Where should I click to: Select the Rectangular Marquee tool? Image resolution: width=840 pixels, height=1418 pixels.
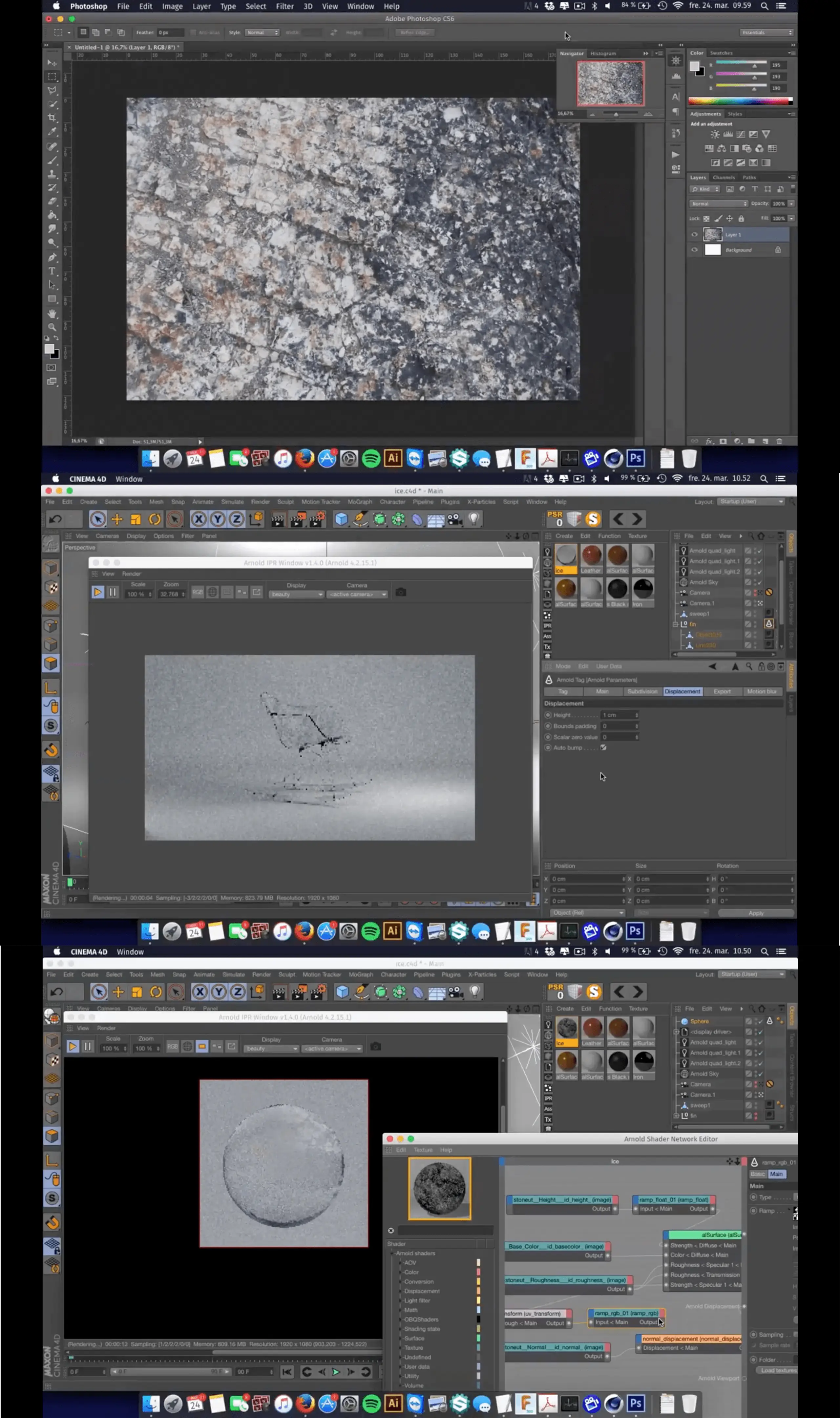(x=52, y=76)
